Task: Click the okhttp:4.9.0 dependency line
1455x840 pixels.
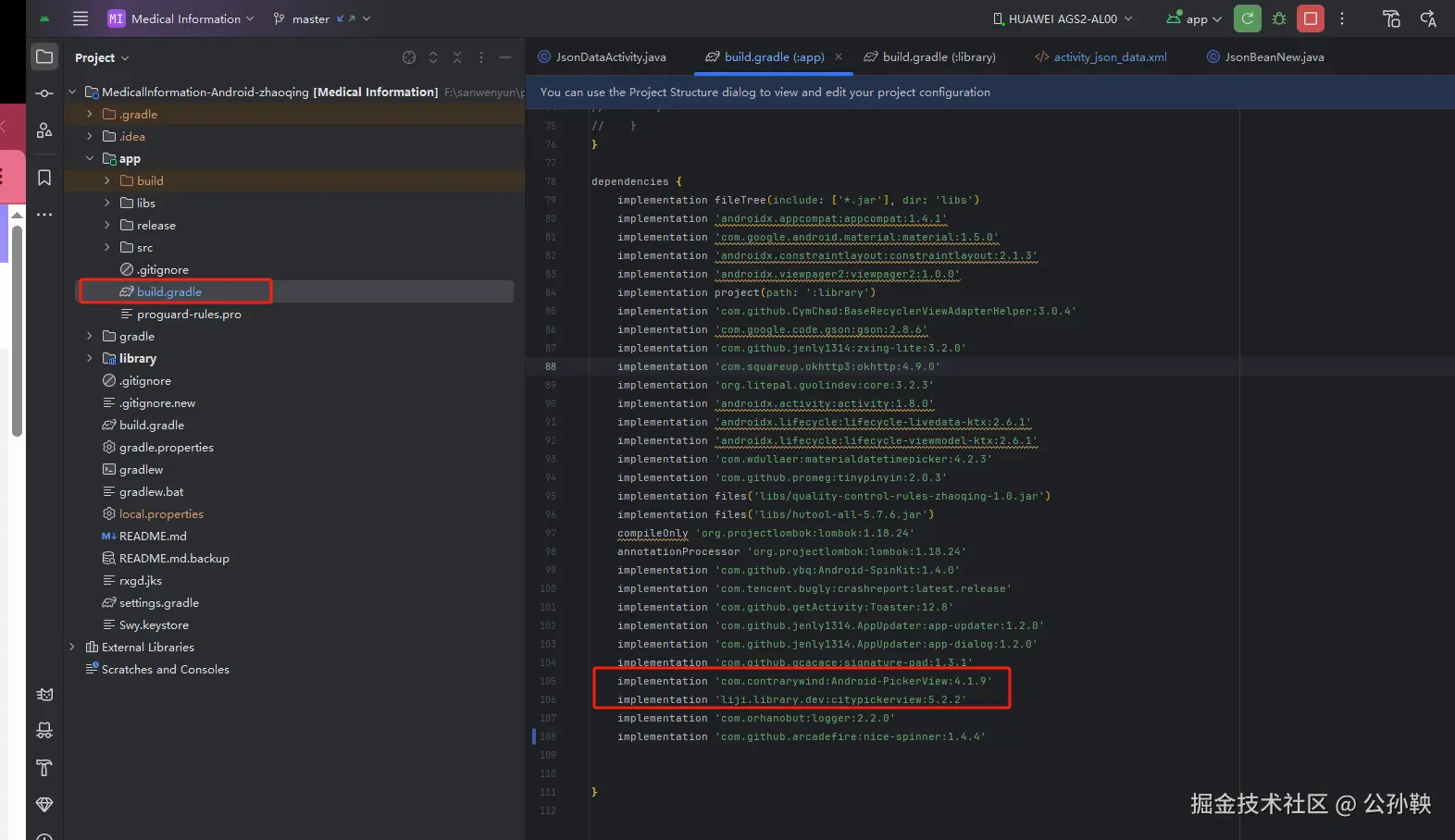Action: pos(778,366)
